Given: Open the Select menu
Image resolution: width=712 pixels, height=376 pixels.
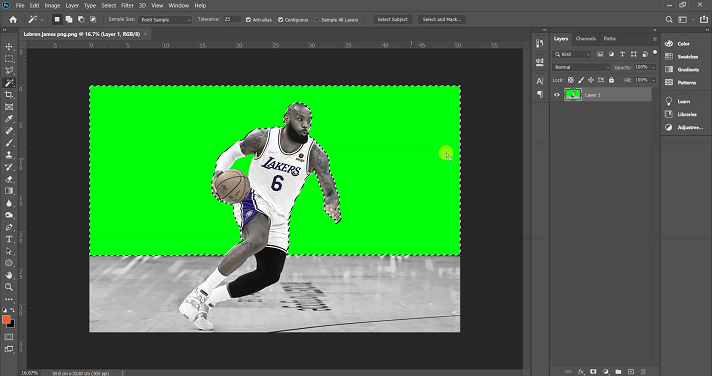Looking at the screenshot, I should click(x=109, y=5).
